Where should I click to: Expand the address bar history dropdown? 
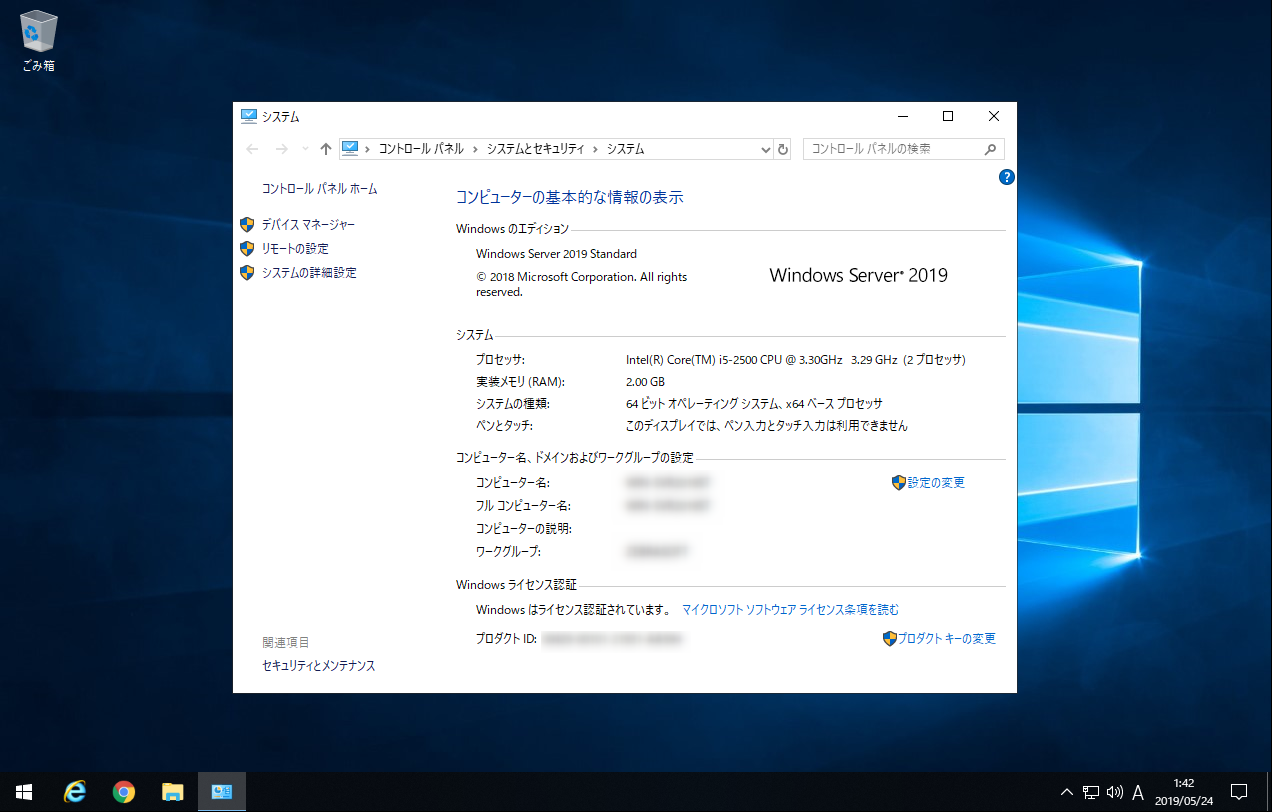(x=765, y=149)
